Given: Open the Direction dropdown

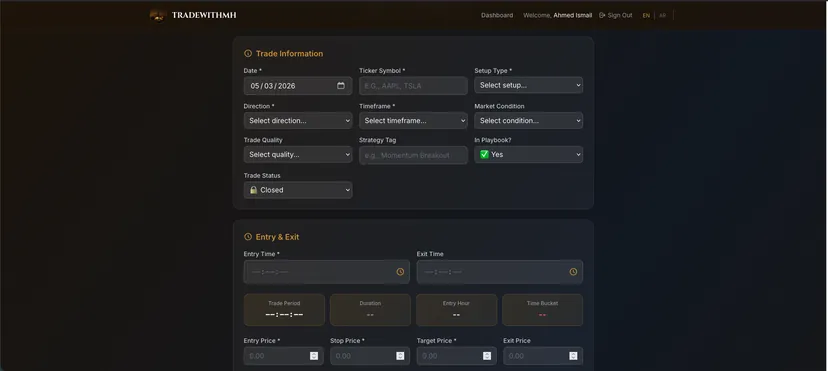Looking at the screenshot, I should [298, 120].
